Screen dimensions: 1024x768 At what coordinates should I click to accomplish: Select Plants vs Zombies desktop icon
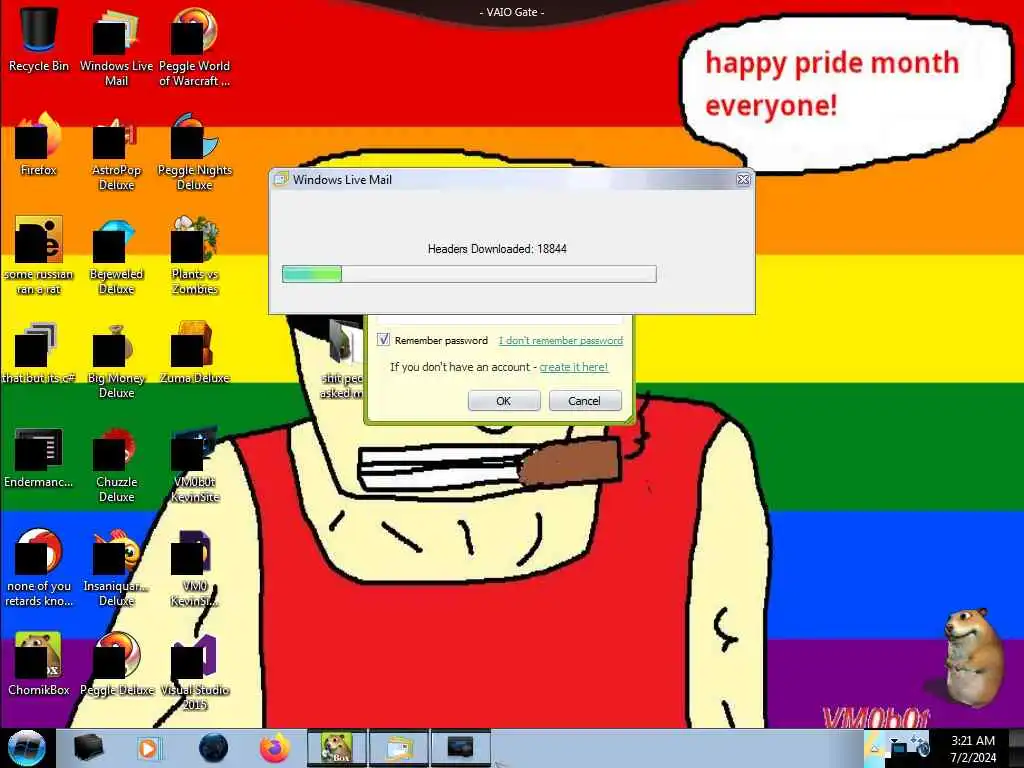[x=195, y=255]
